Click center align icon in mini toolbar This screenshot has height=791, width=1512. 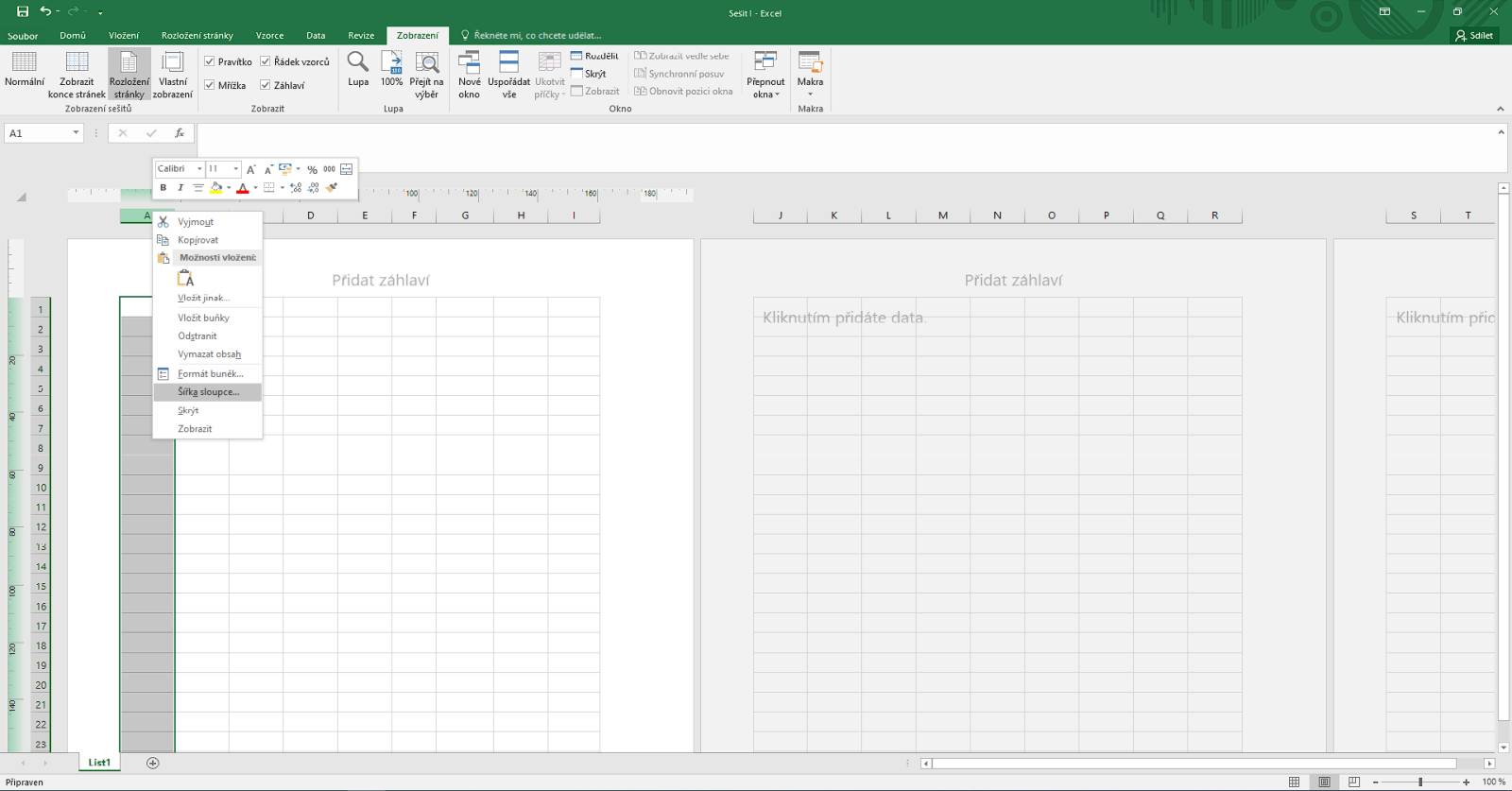[x=198, y=188]
